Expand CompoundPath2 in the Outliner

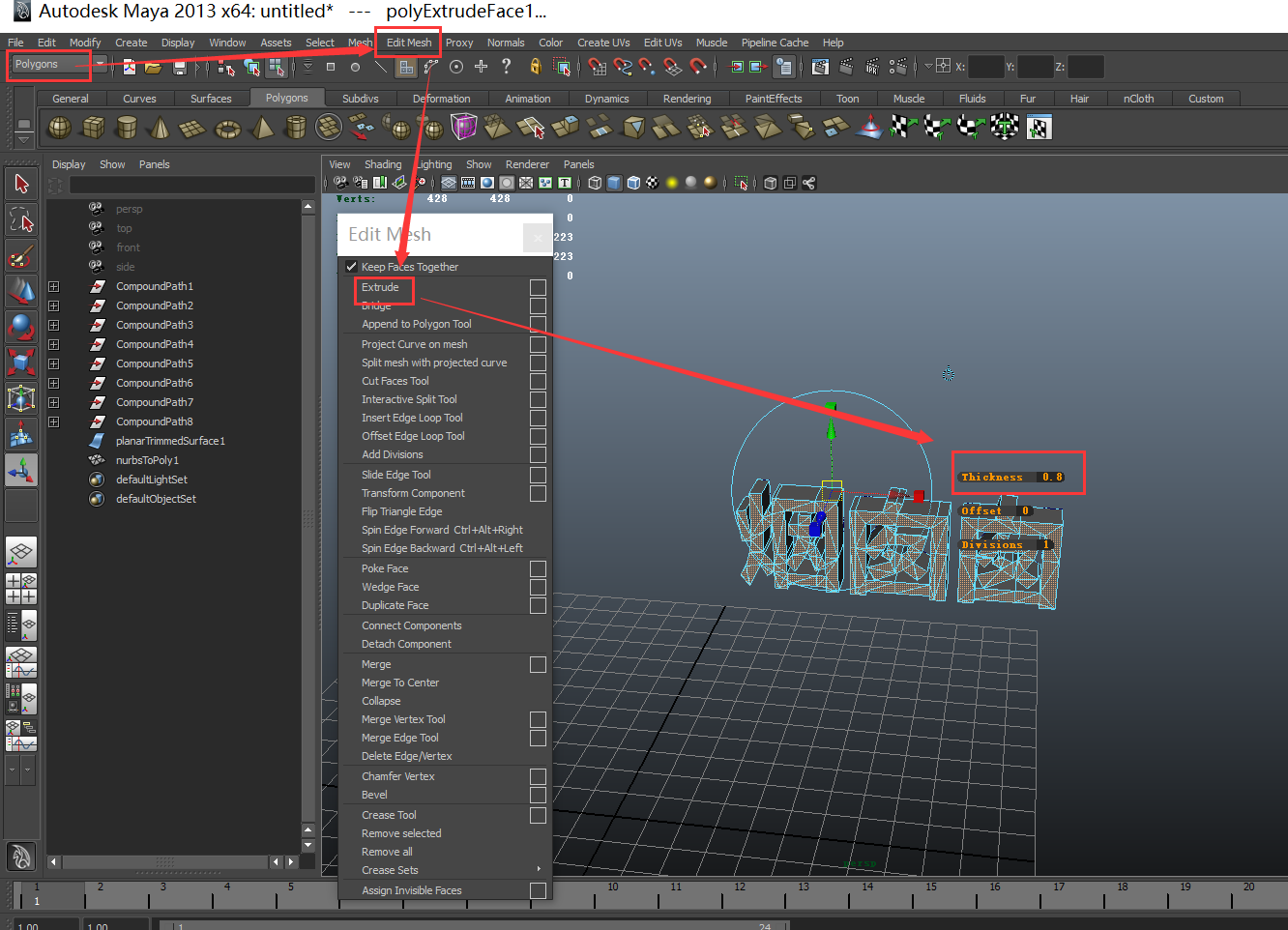53,305
